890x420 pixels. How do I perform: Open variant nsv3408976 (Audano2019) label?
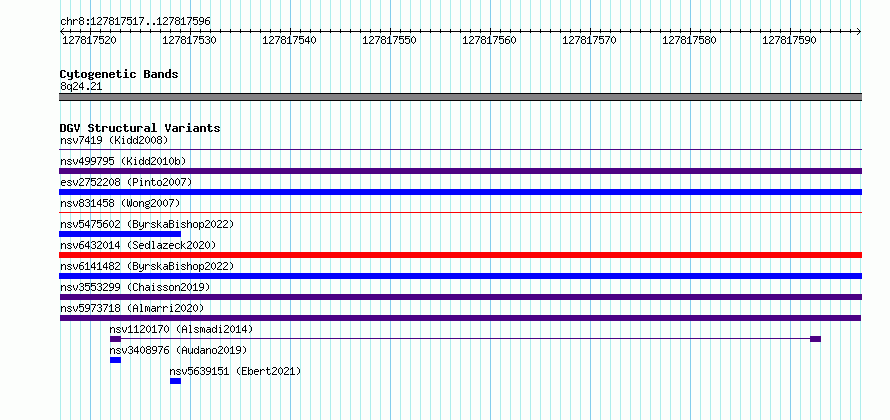tap(178, 350)
